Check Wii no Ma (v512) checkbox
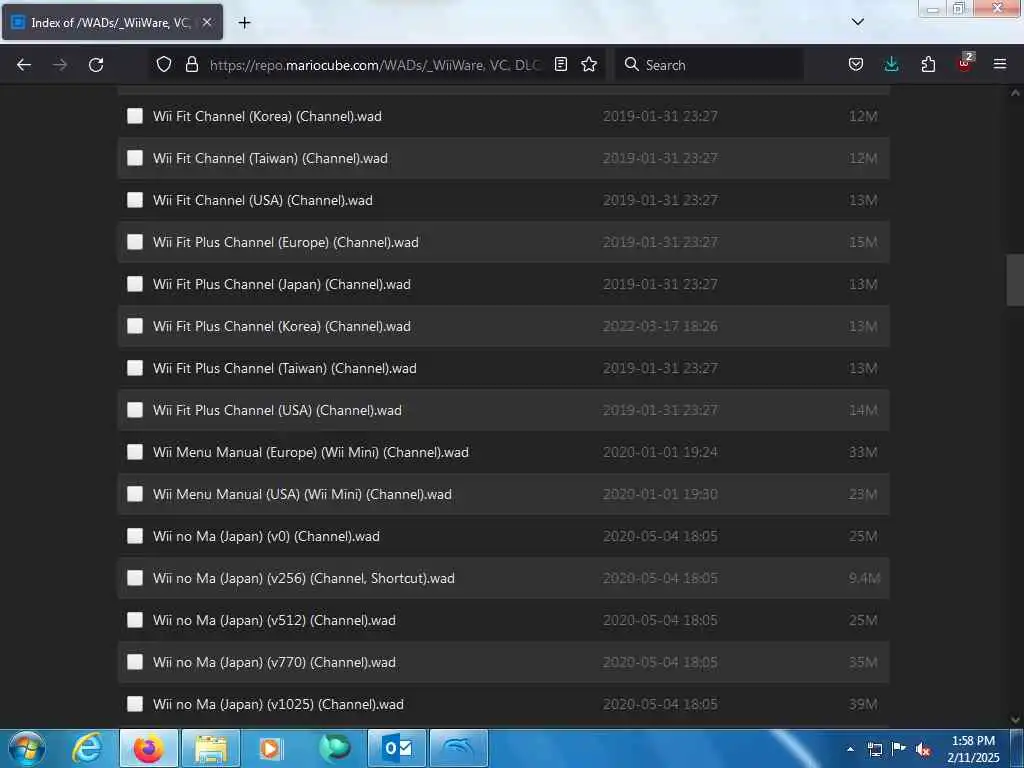This screenshot has height=768, width=1024. (135, 620)
